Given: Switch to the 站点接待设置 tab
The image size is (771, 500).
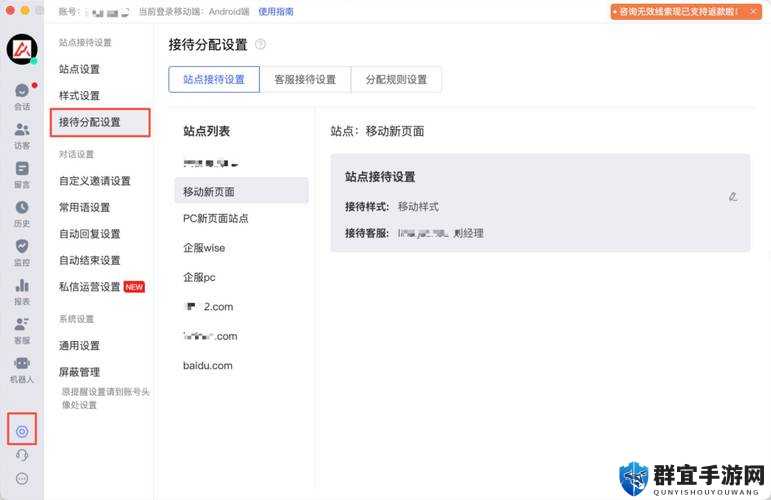Looking at the screenshot, I should (x=214, y=80).
